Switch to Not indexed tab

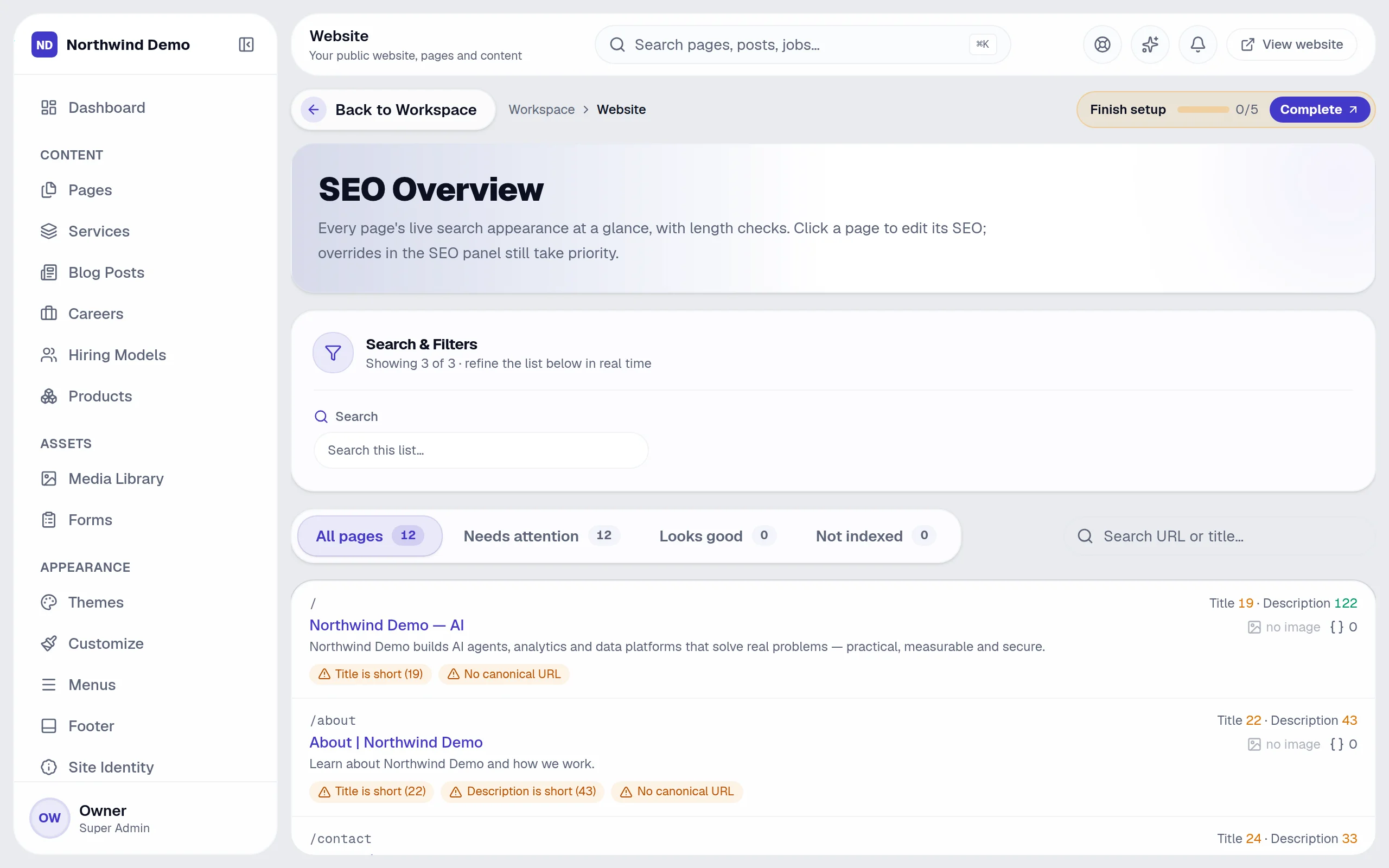point(876,535)
